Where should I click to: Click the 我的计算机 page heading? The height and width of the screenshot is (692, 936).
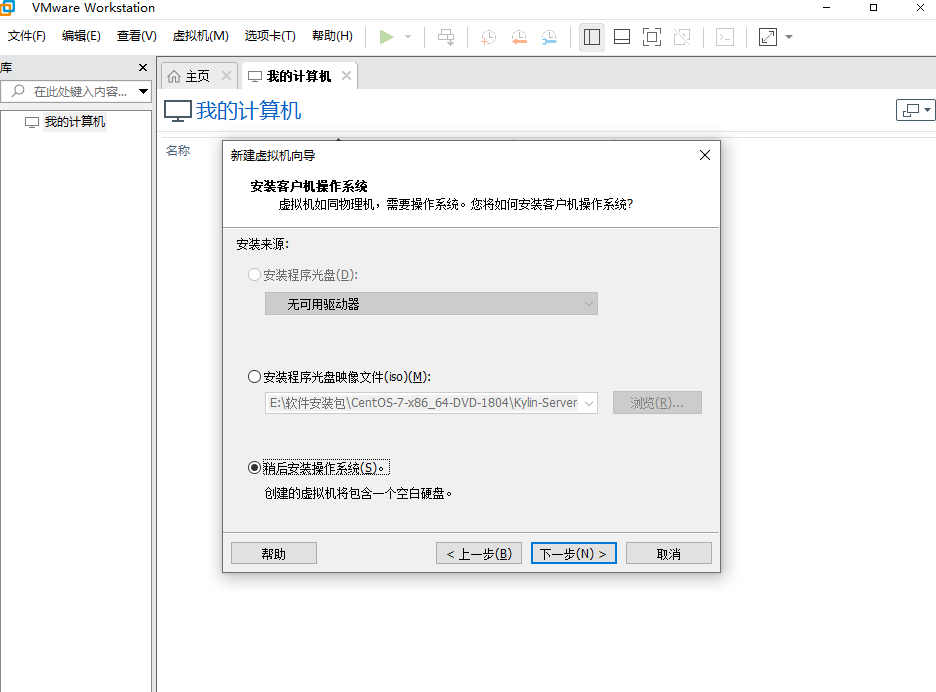pos(249,111)
